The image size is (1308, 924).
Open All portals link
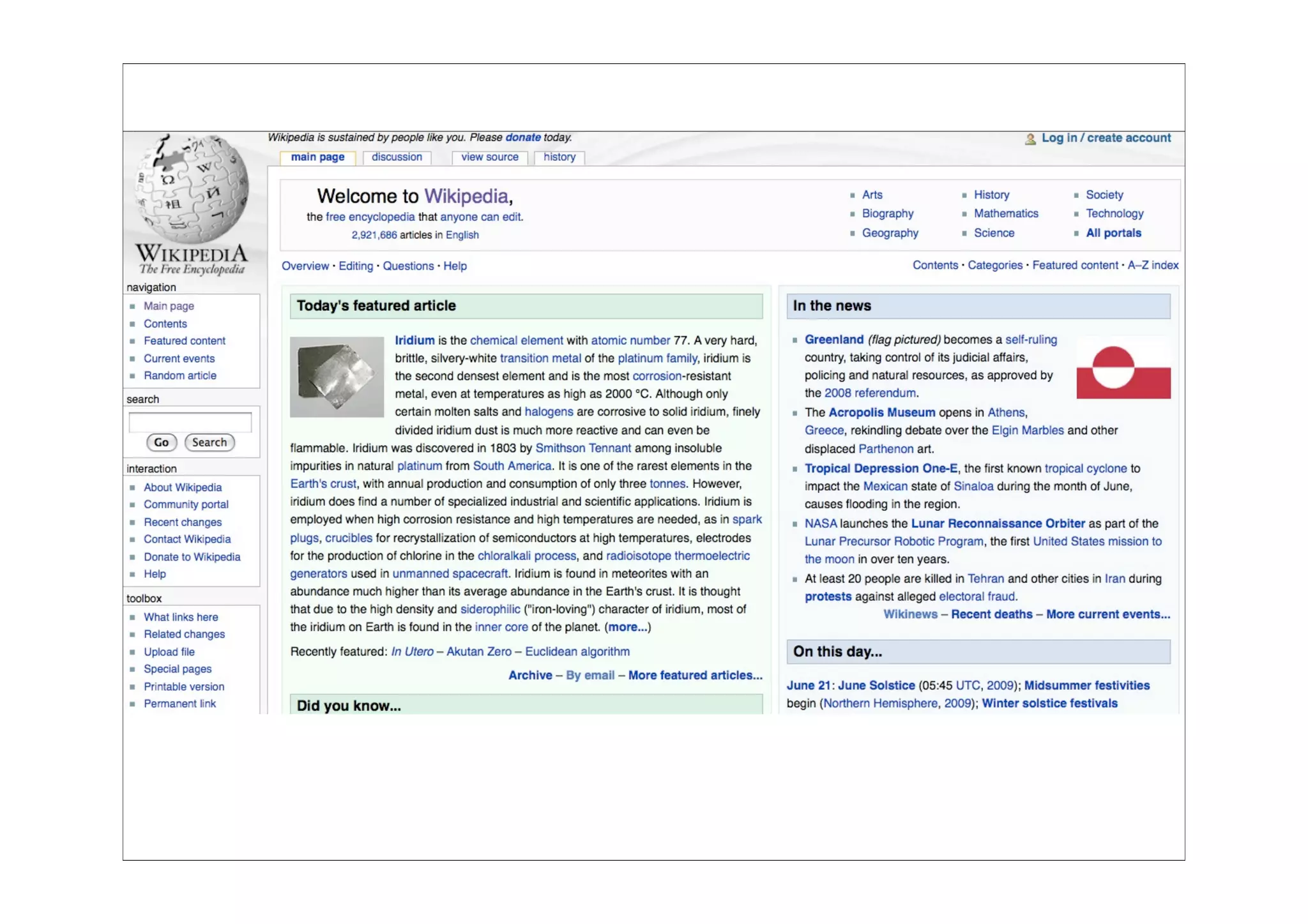coord(1113,233)
